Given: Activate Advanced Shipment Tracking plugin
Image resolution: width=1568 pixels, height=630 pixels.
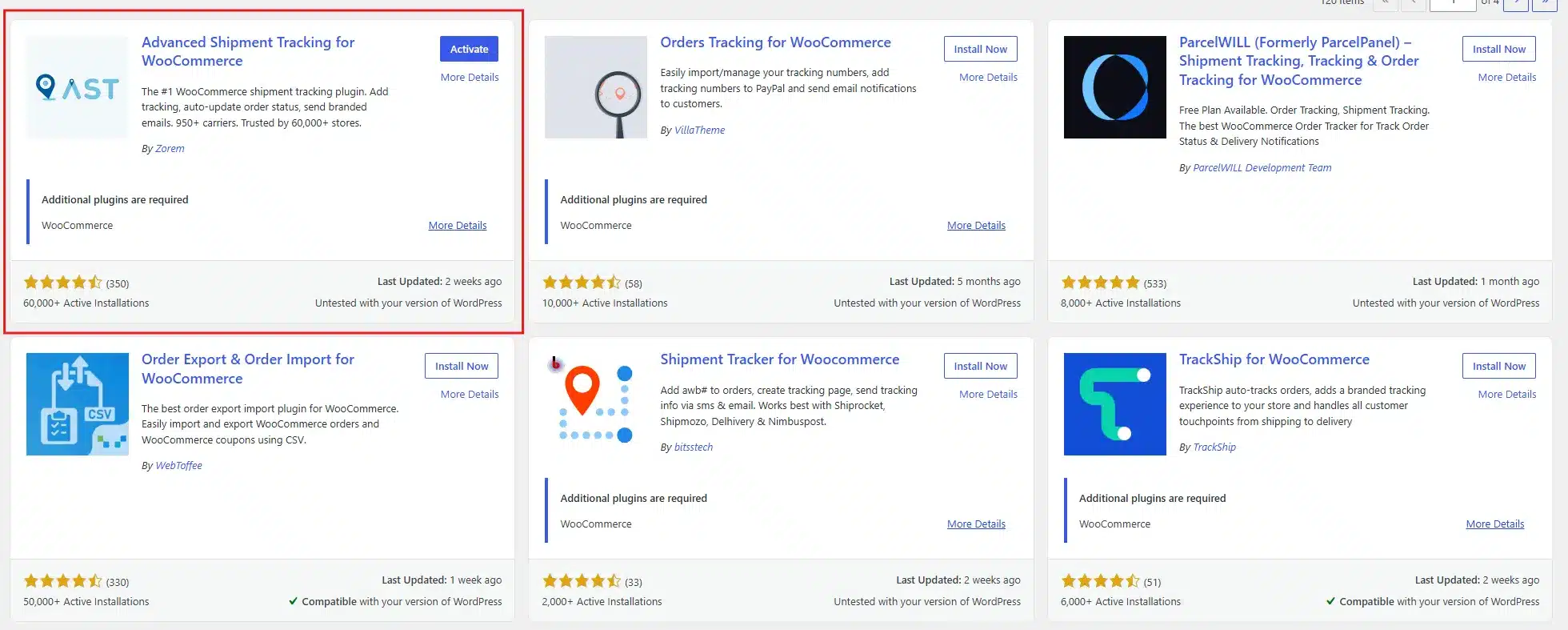Looking at the screenshot, I should 469,49.
